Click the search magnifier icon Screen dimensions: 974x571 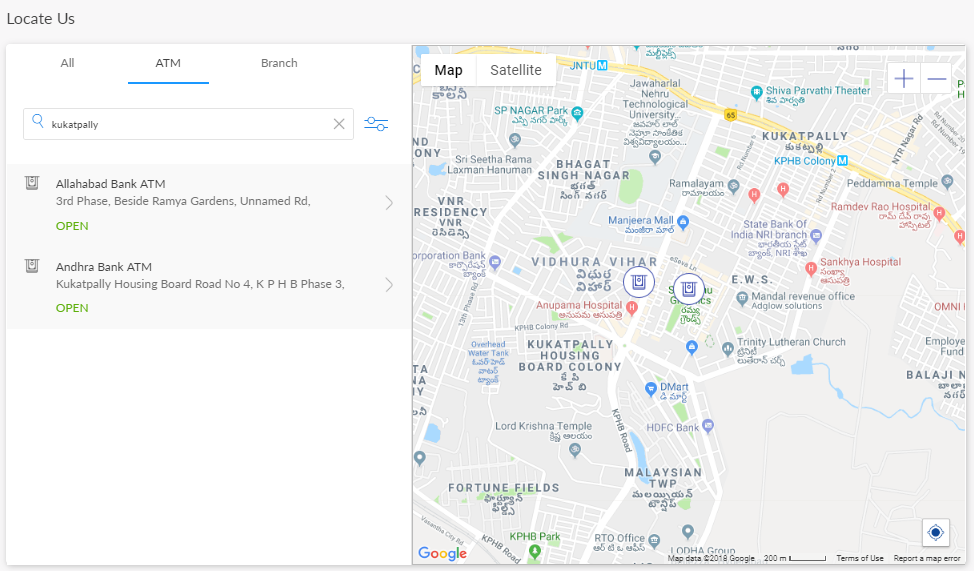click(x=38, y=122)
